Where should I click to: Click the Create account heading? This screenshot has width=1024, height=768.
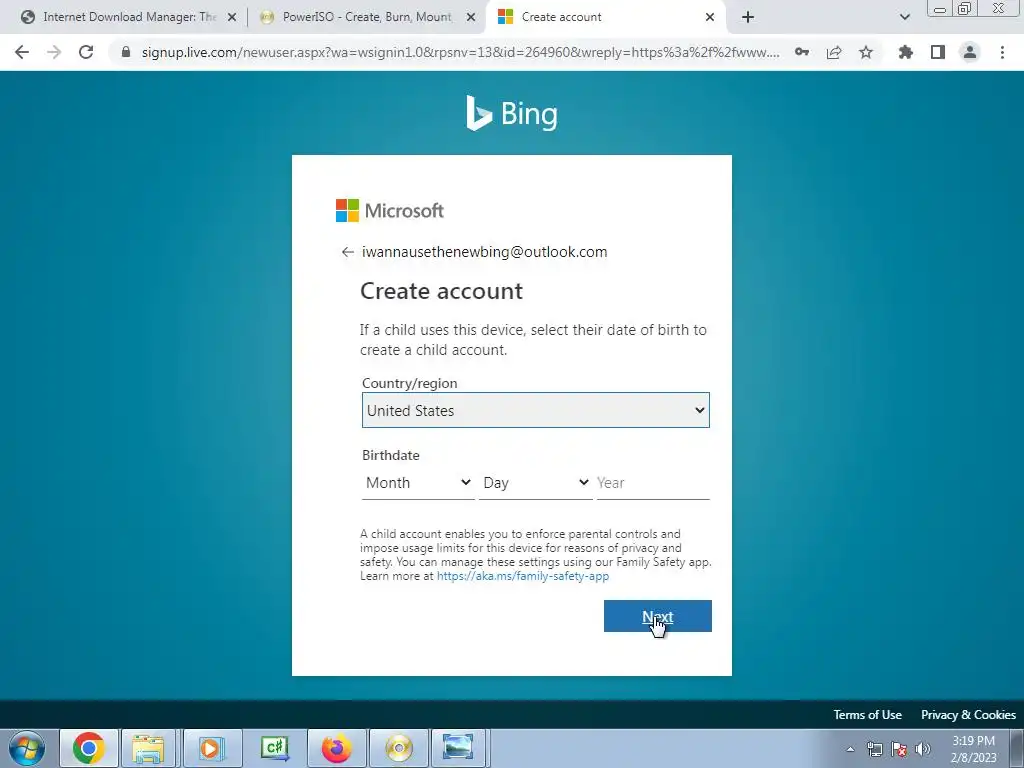pos(441,291)
